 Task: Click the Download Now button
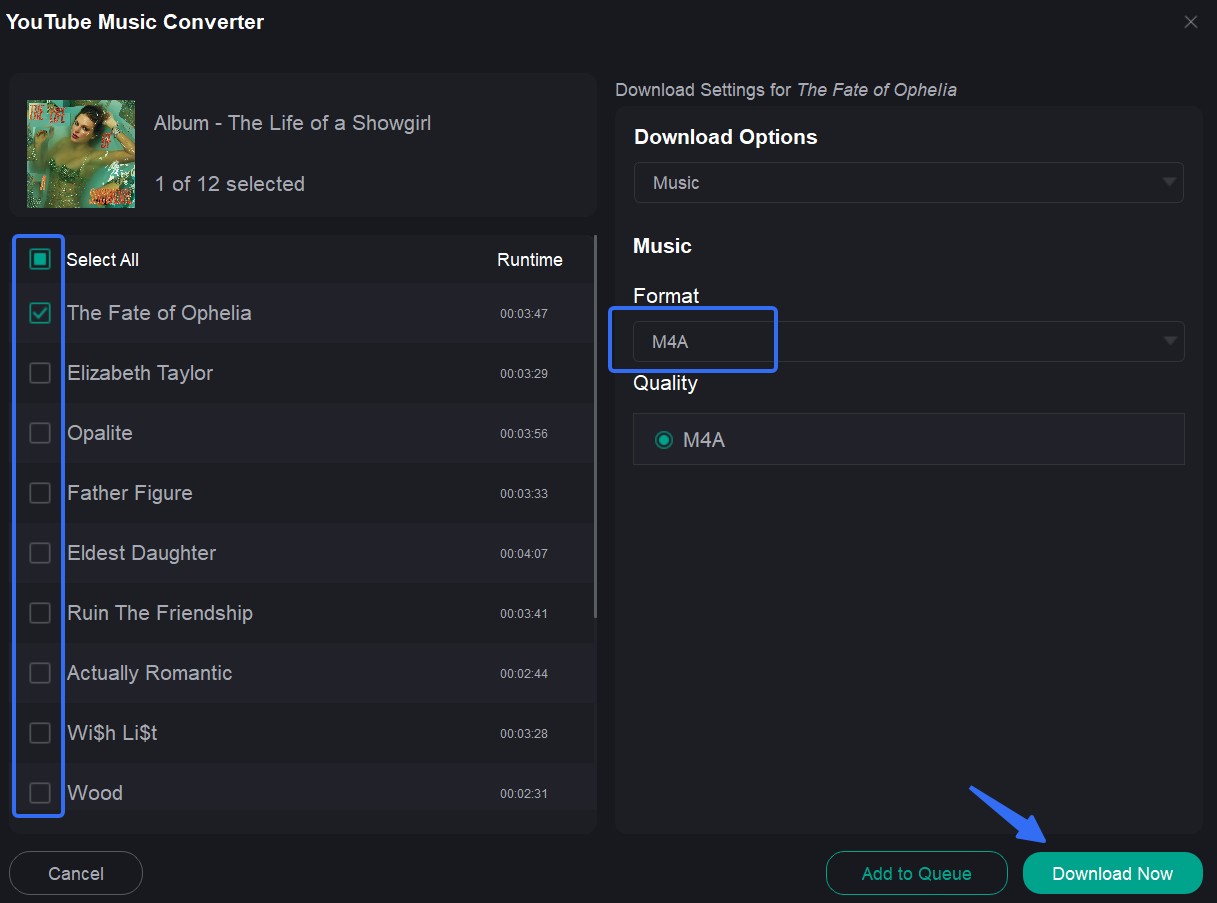click(1112, 872)
